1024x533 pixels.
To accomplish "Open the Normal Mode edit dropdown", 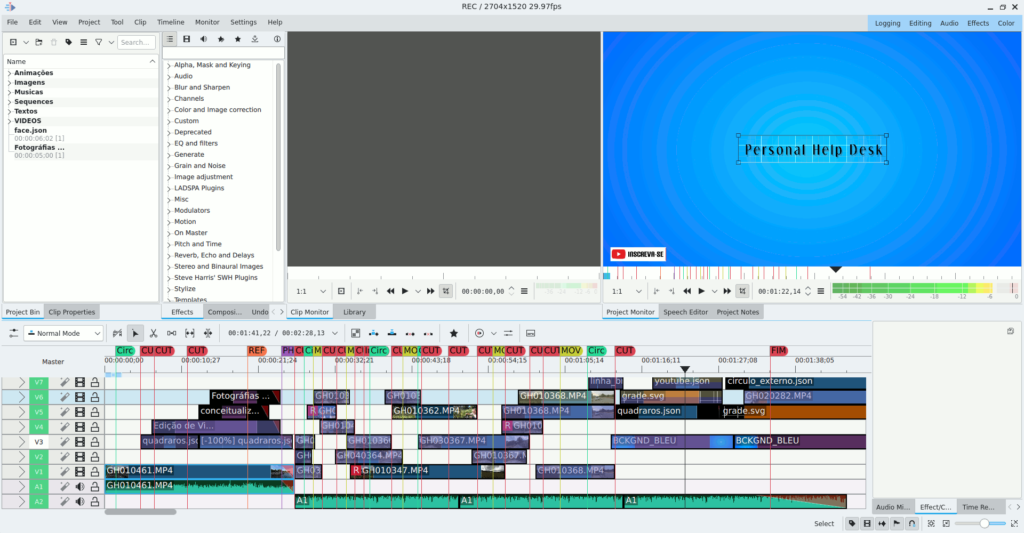I will coord(64,333).
